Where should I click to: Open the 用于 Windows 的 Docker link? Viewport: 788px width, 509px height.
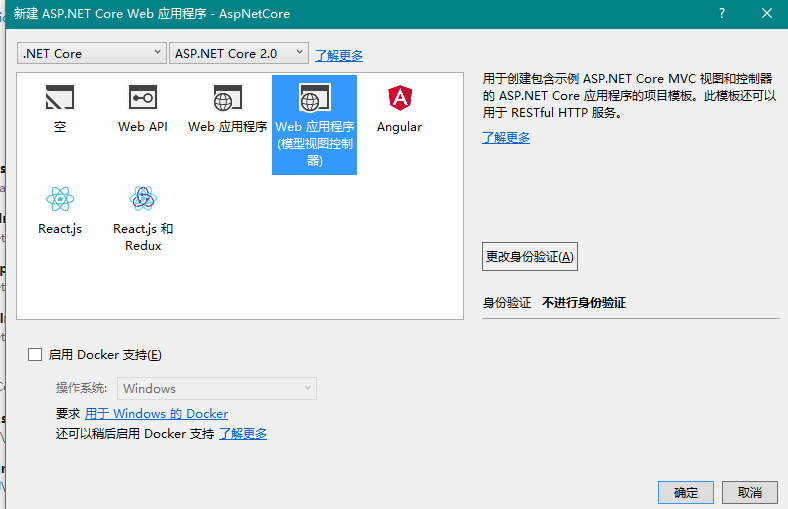pos(156,414)
